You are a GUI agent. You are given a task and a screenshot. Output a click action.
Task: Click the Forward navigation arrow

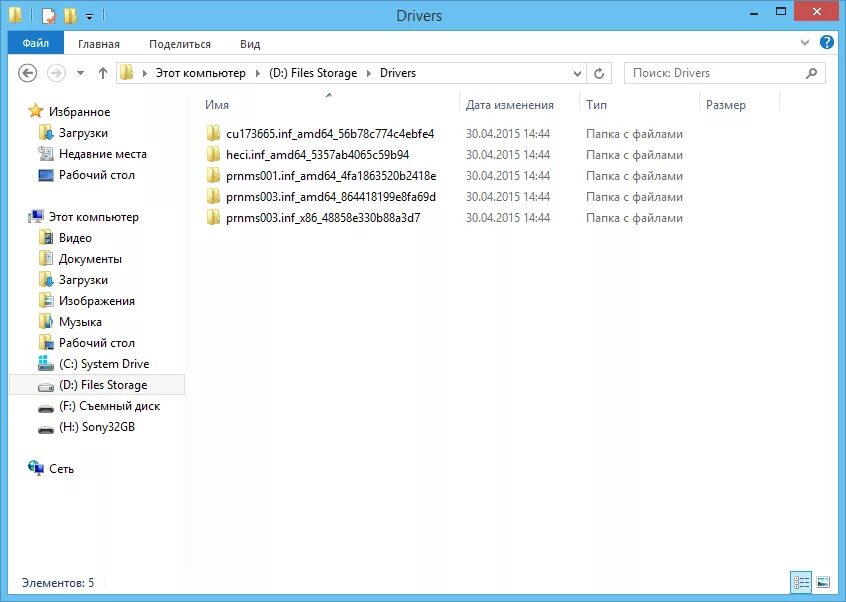tap(56, 73)
